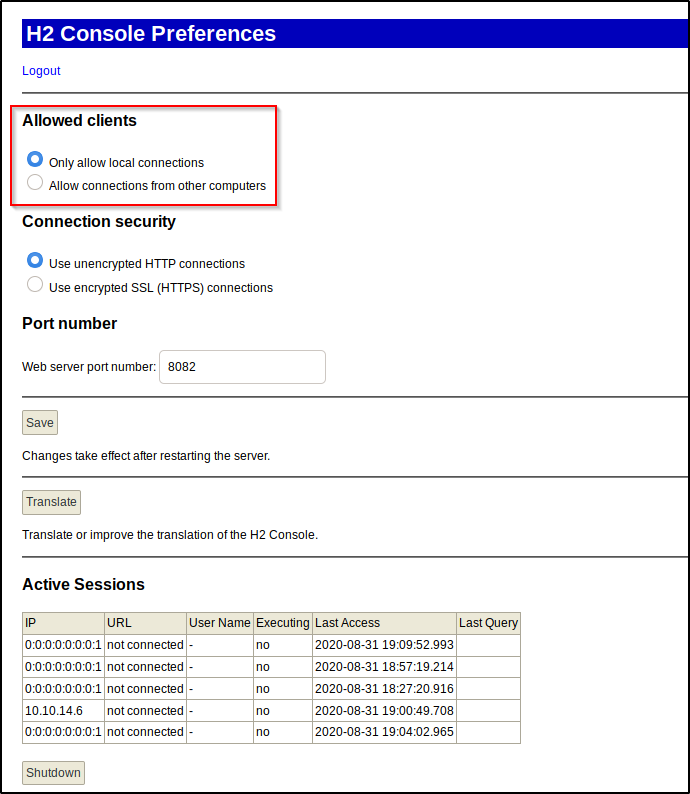This screenshot has height=794, width=690.
Task: Click the URL column header
Action: [145, 623]
